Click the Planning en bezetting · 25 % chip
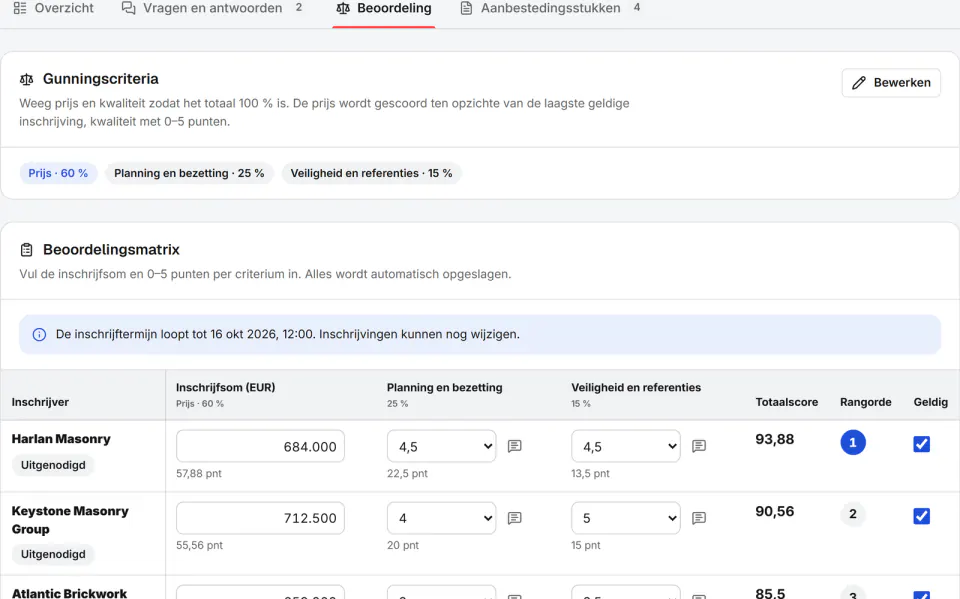The image size is (960, 599). [x=189, y=173]
